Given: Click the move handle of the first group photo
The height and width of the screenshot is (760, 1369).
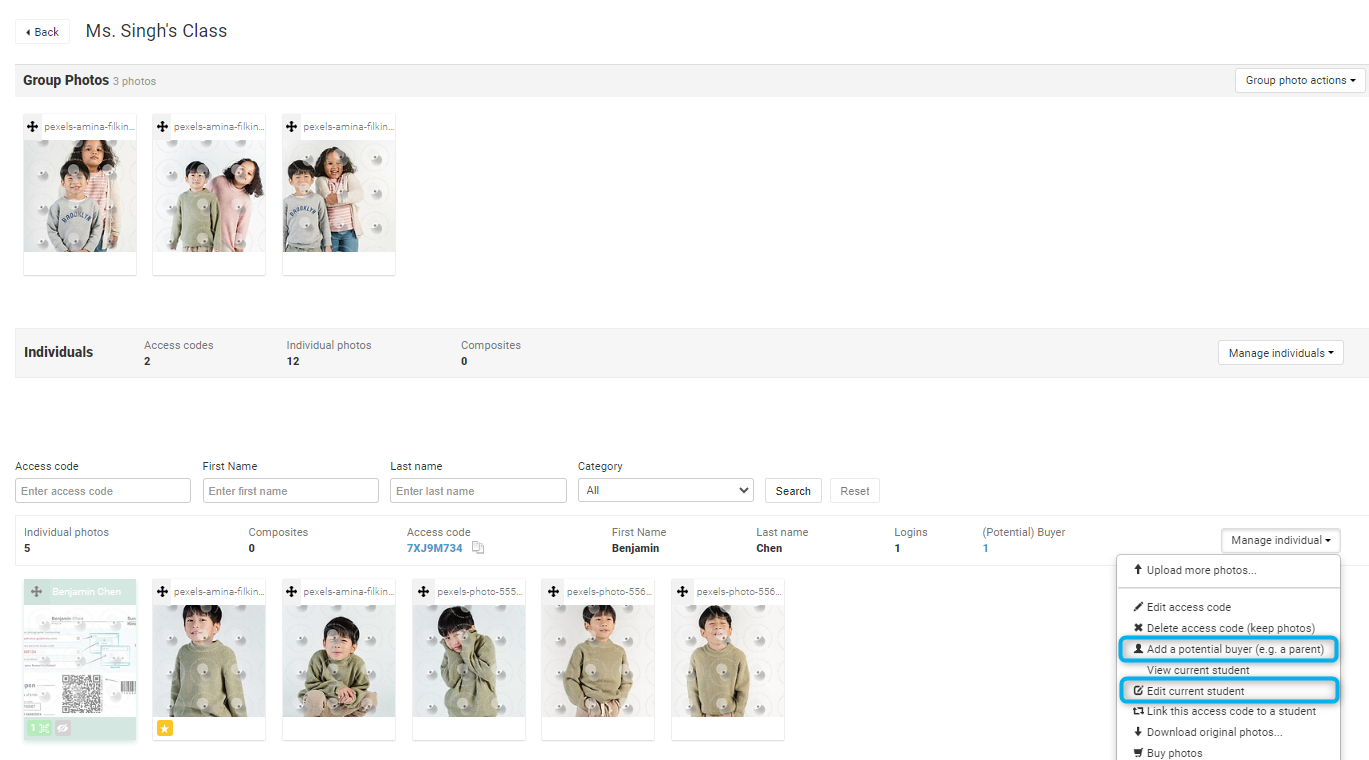Looking at the screenshot, I should click(32, 127).
